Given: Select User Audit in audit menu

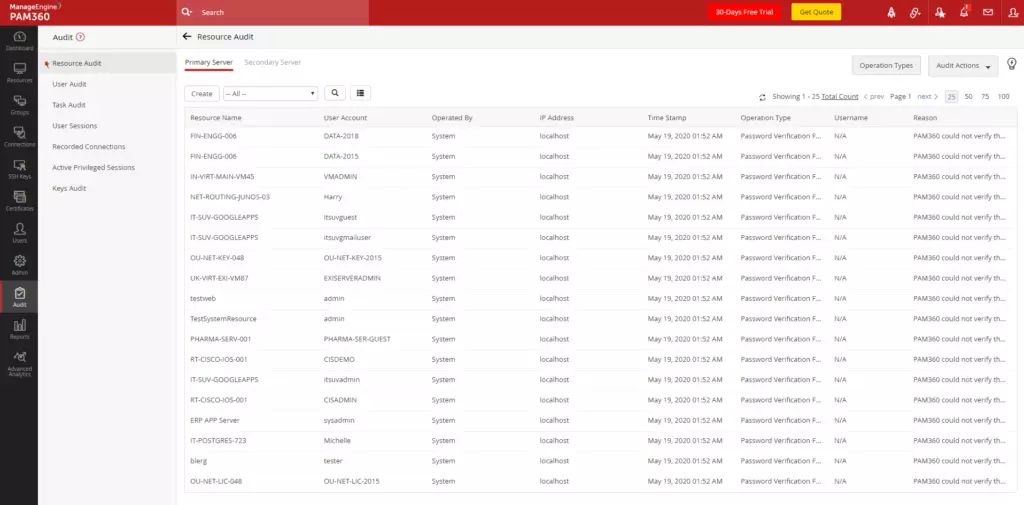Looking at the screenshot, I should tap(69, 84).
